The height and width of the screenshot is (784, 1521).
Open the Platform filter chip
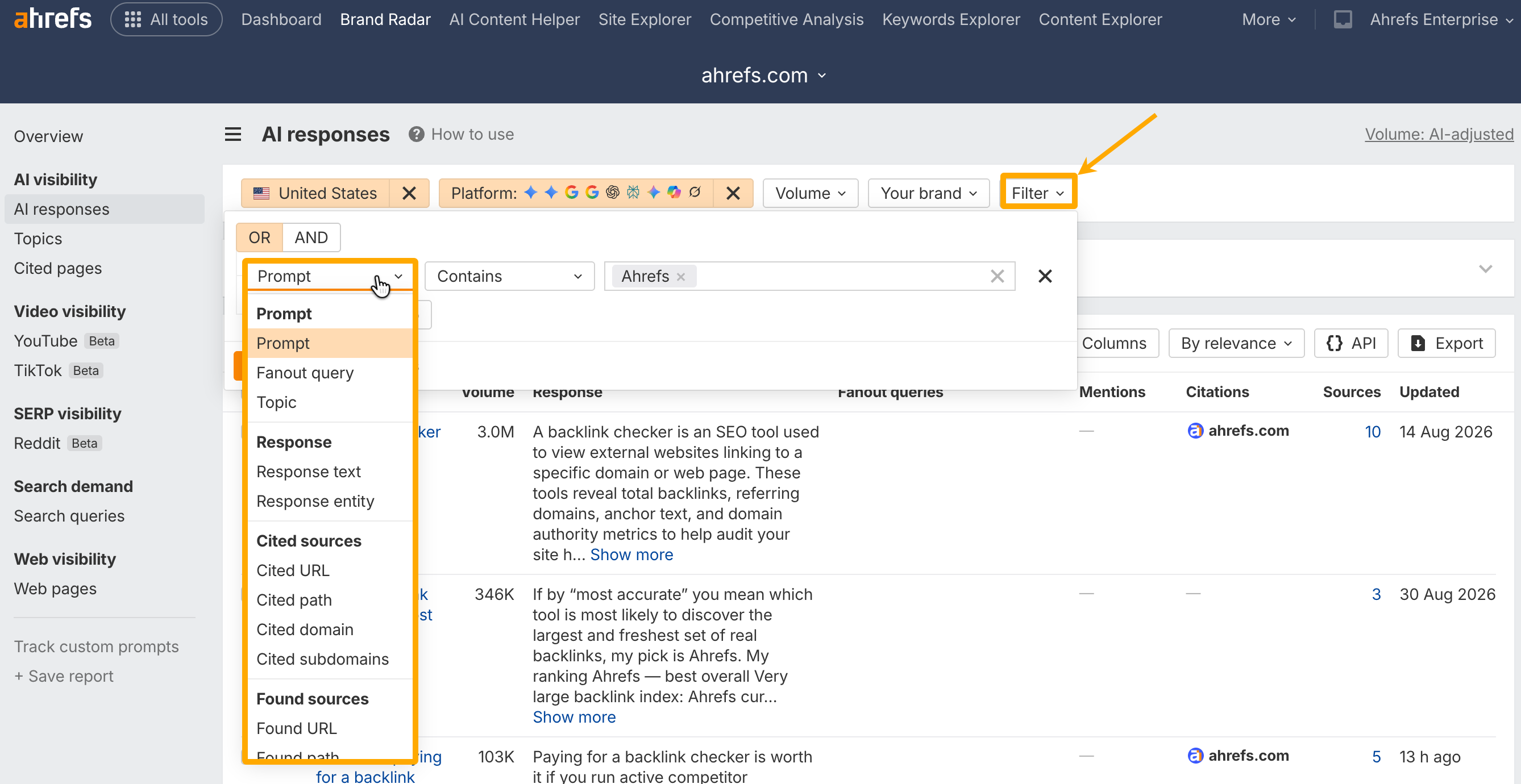point(576,193)
